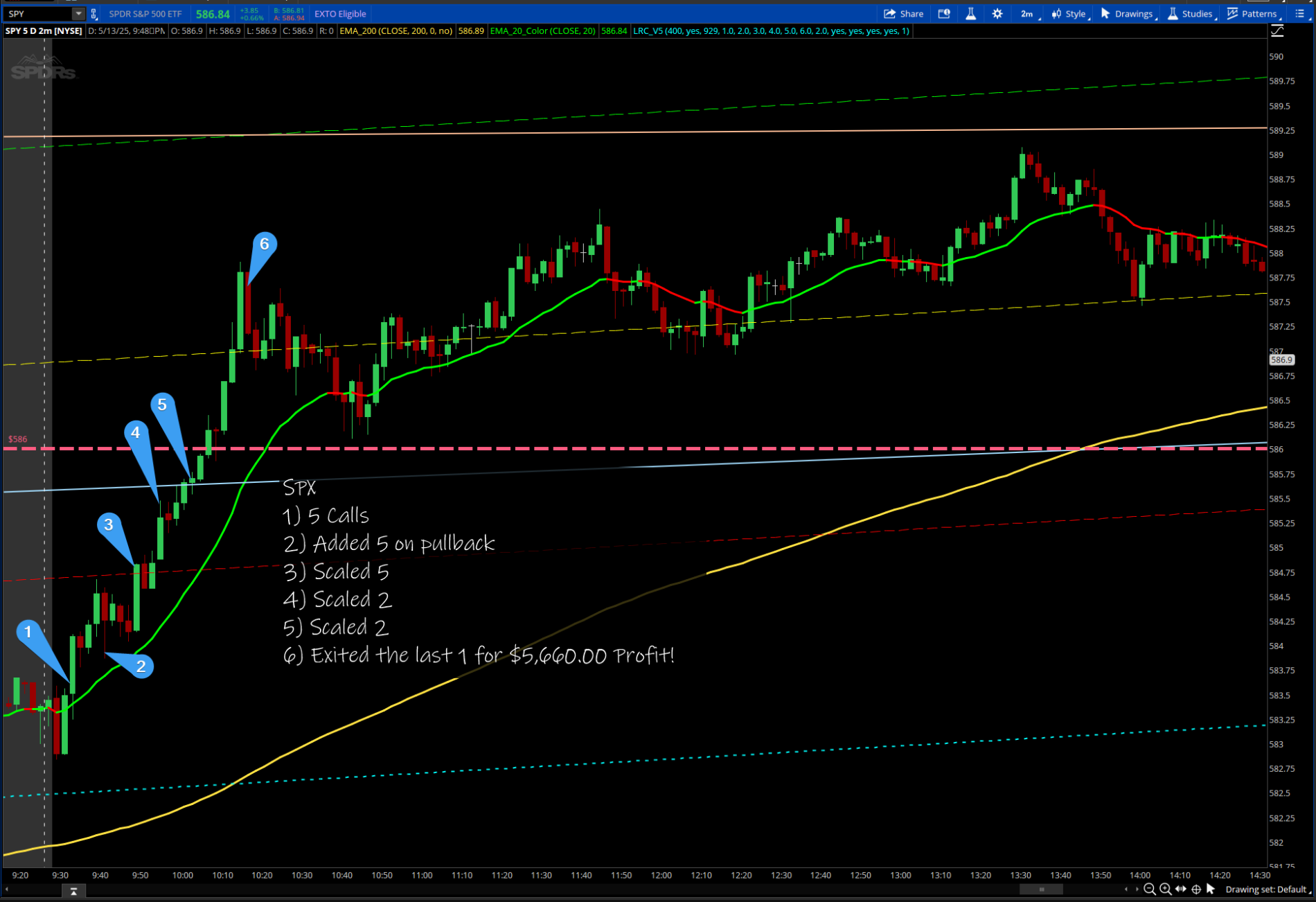Screen dimensions: 1316x902
Task: Open the SPY symbol selector dropdown arrow
Action: click(78, 14)
